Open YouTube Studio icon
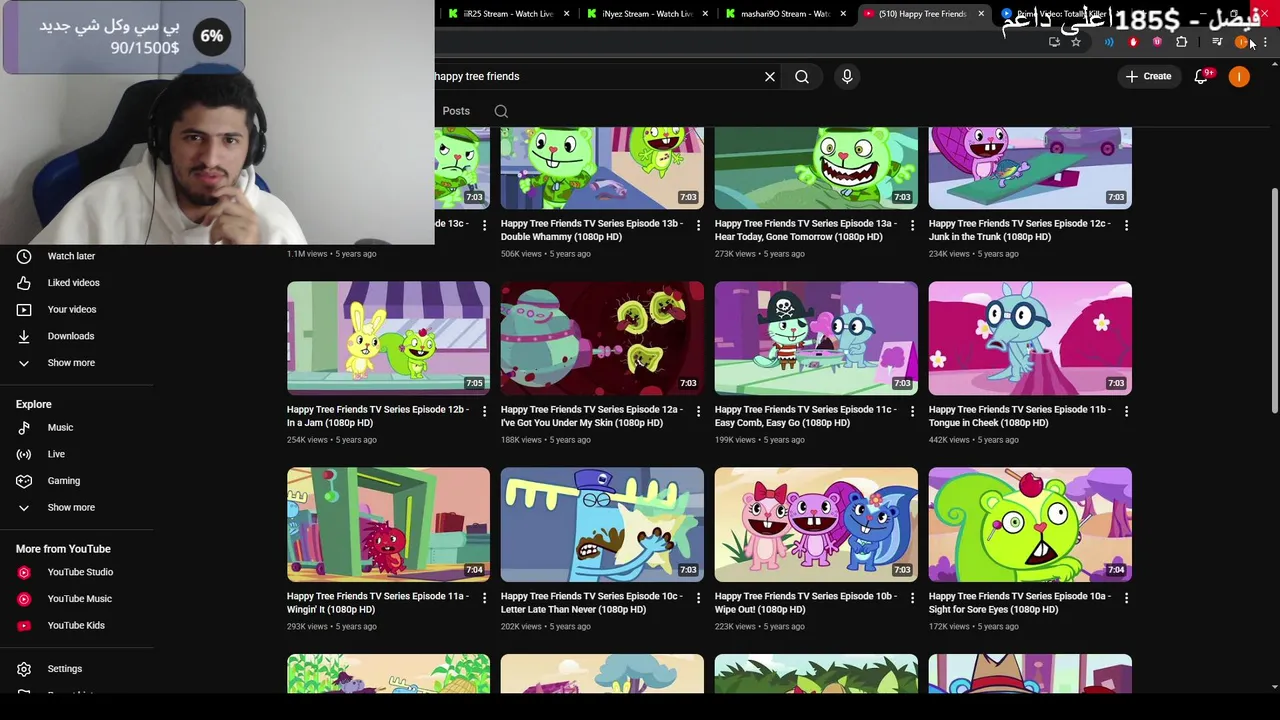Screen dimensions: 1280x720 point(24,572)
